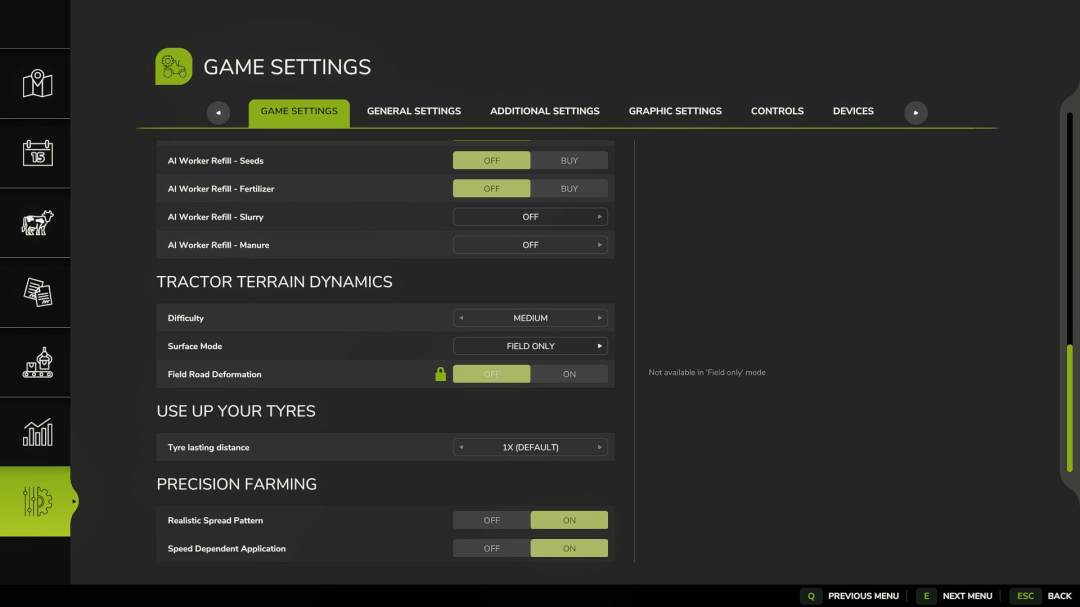Select the Tyre lasting distance row label

point(209,447)
